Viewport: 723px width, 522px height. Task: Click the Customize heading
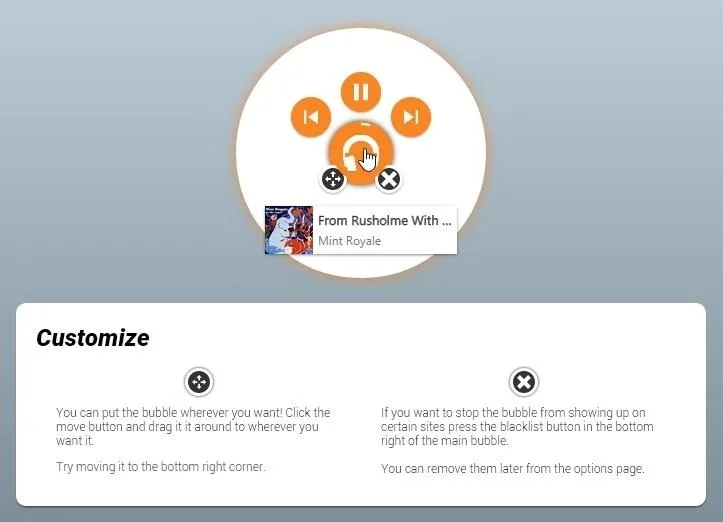[93, 338]
